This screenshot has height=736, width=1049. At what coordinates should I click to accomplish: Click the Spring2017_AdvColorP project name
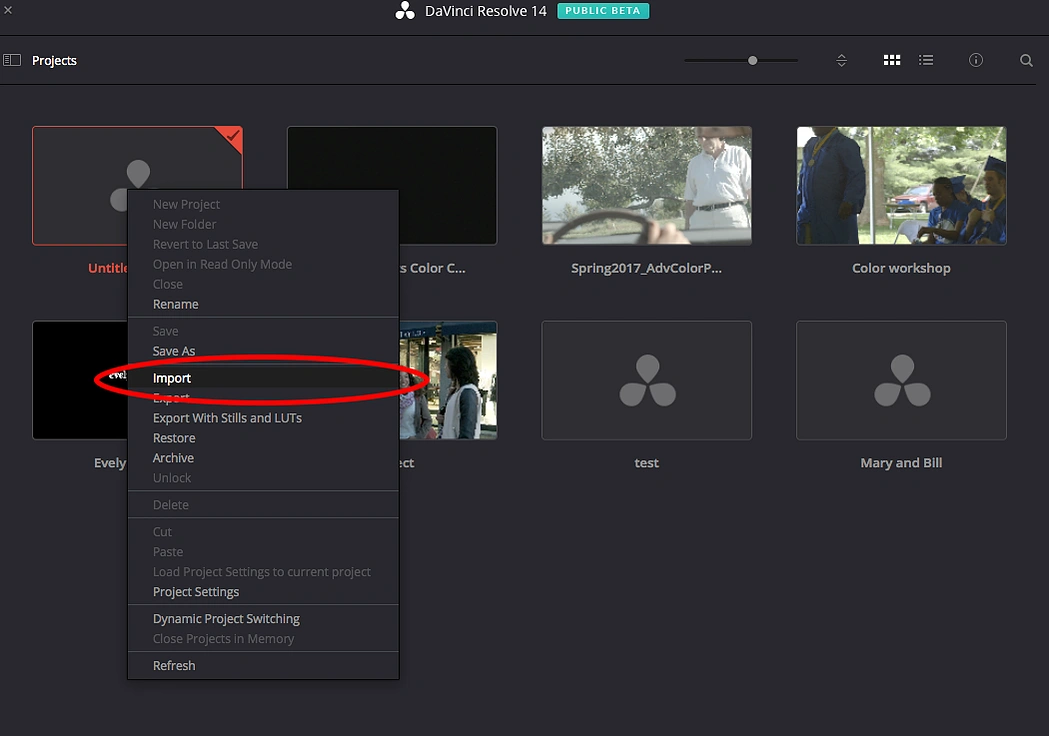click(x=646, y=268)
